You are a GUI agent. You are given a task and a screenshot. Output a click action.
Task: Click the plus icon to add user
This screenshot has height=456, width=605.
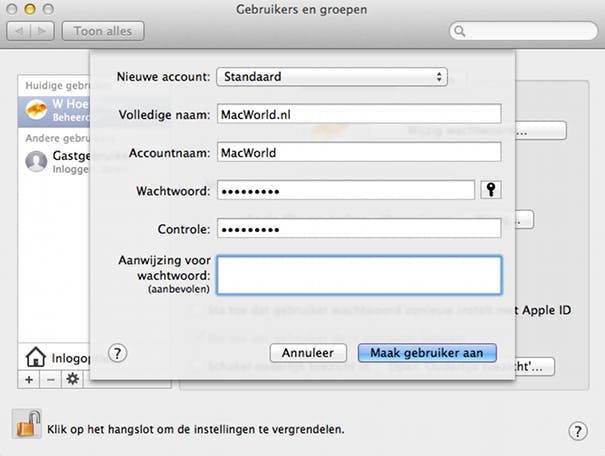28,380
